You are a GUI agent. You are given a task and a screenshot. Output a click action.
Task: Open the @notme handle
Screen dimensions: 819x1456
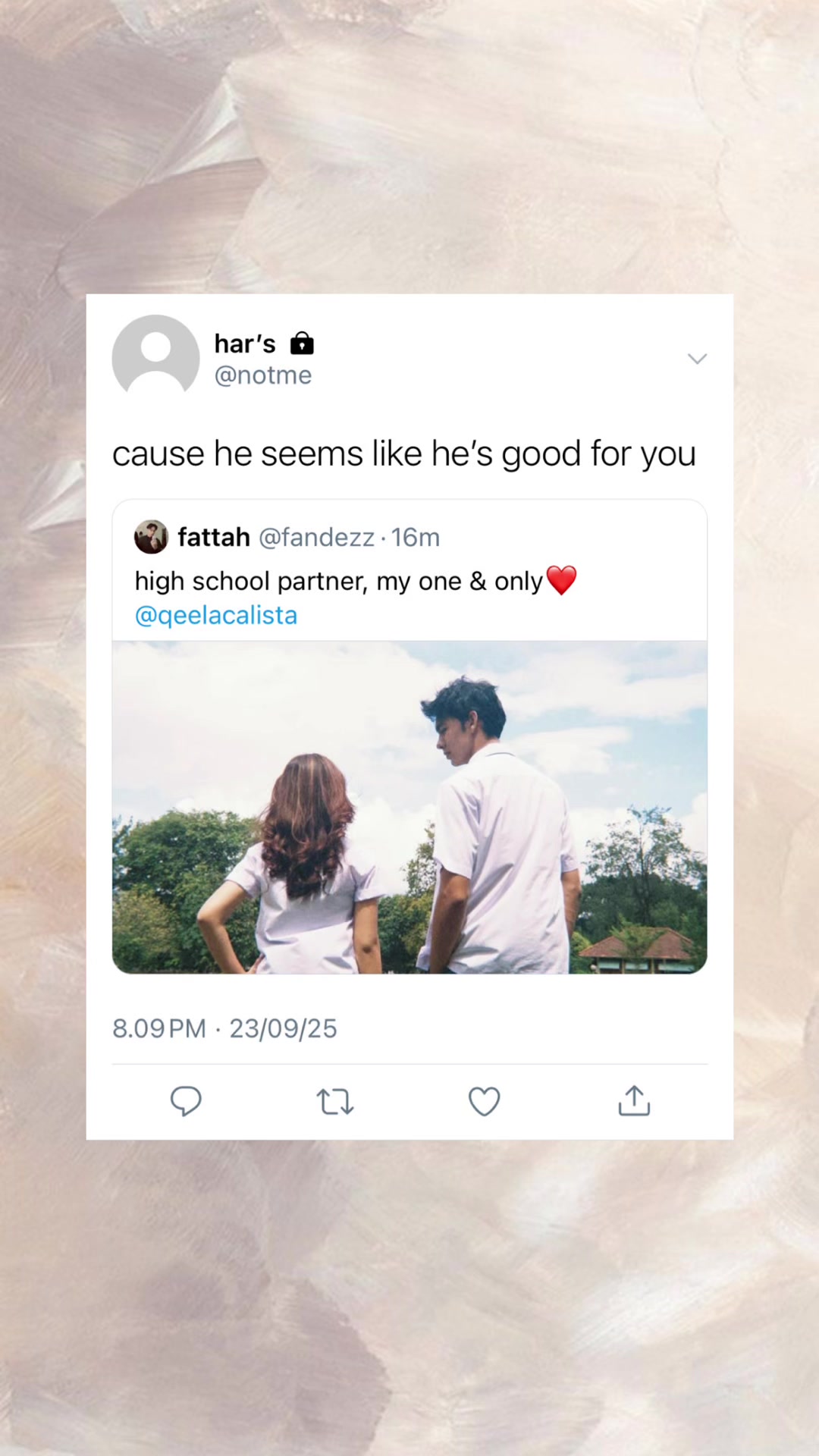coord(263,375)
